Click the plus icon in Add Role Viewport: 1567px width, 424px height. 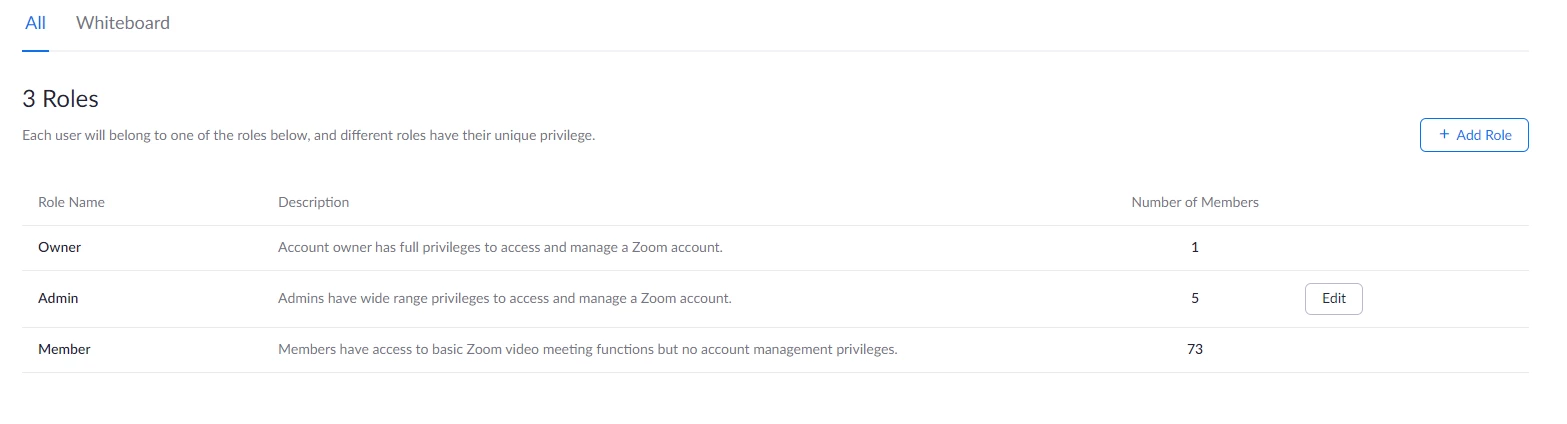1444,135
